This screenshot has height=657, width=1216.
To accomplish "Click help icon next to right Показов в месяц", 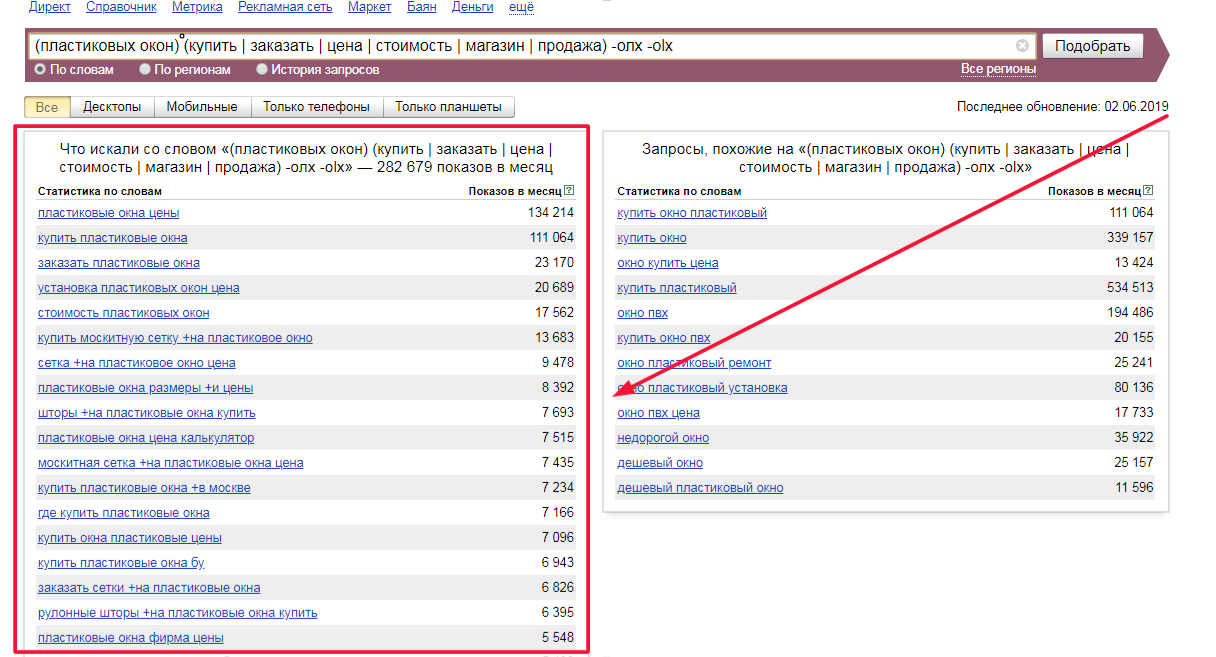I will (1148, 190).
